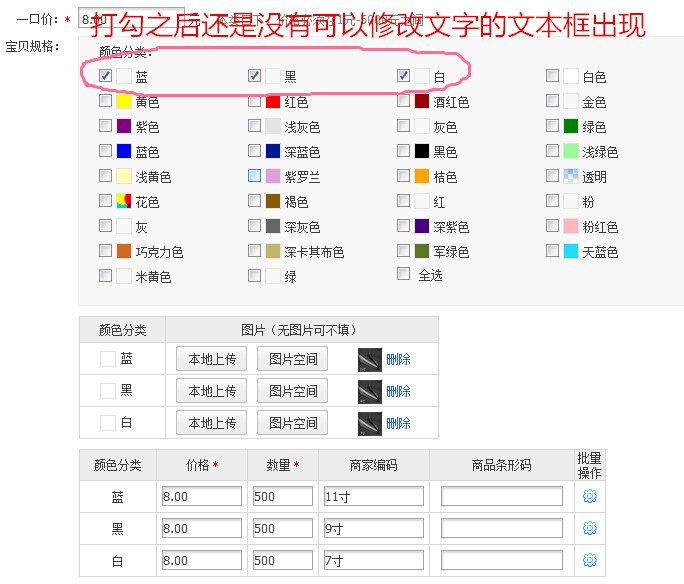The width and height of the screenshot is (684, 584).
Task: Click the checkered 透明 swatch icon
Action: click(x=571, y=176)
